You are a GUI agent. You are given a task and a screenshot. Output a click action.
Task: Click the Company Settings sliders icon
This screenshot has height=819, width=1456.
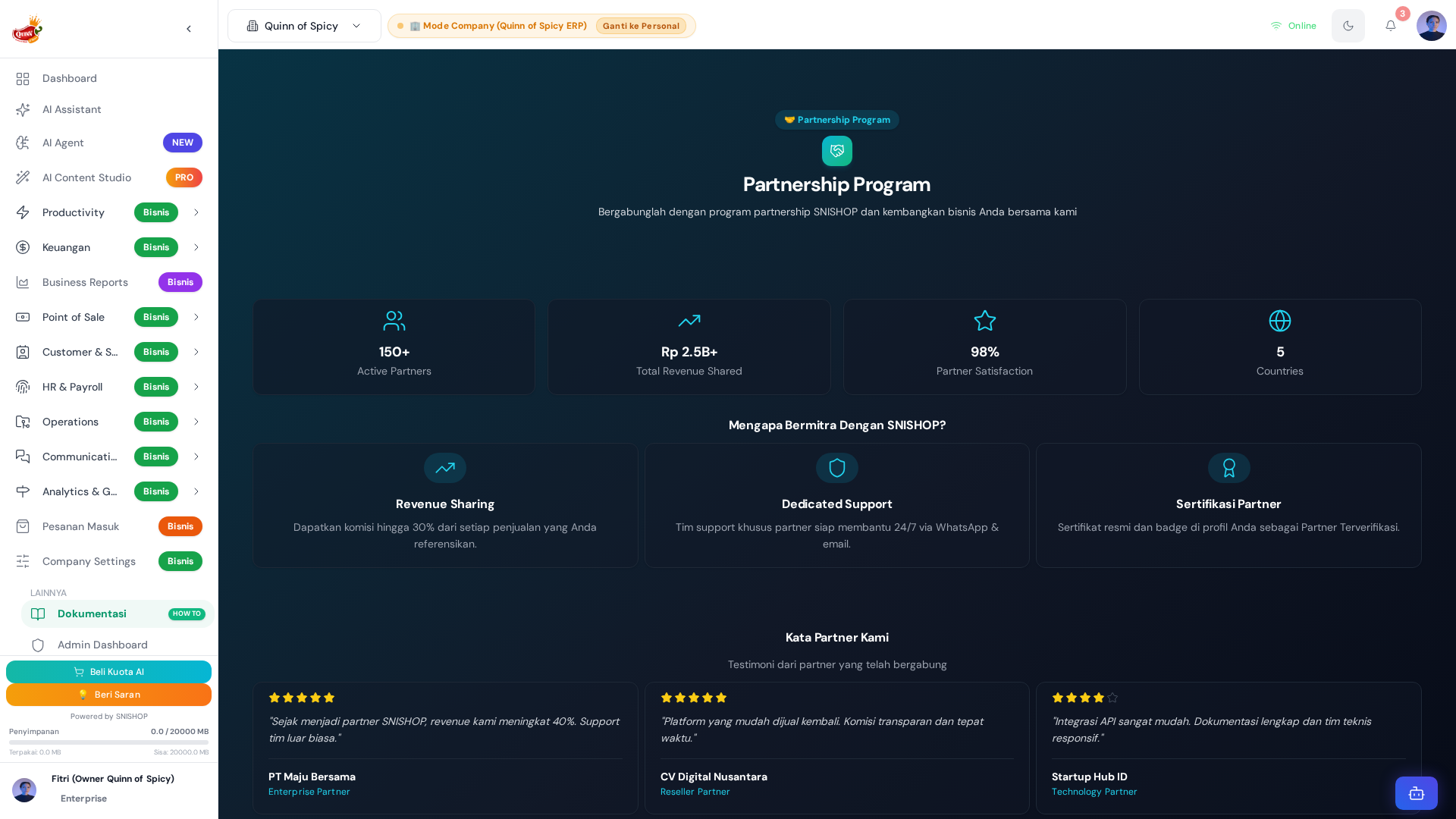pos(23,561)
